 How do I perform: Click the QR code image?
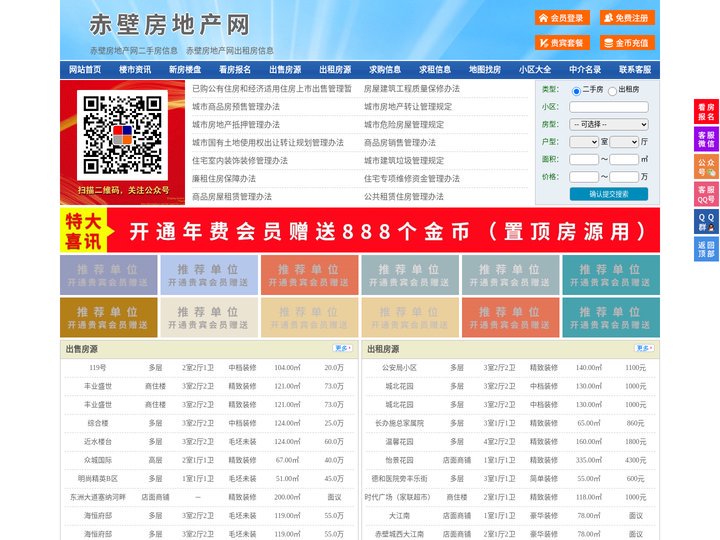122,135
